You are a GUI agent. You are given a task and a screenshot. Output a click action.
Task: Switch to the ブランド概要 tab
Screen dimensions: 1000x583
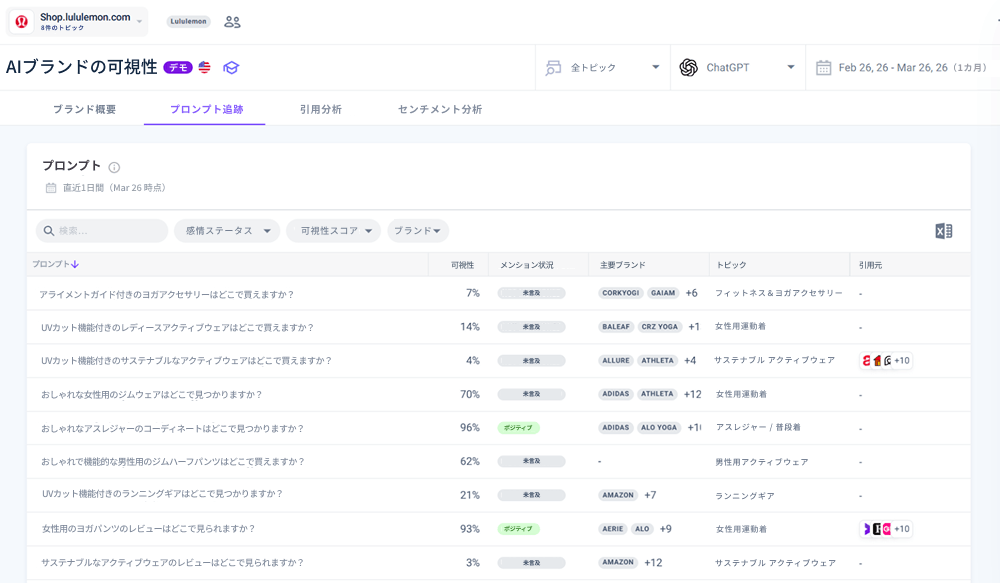pyautogui.click(x=84, y=109)
